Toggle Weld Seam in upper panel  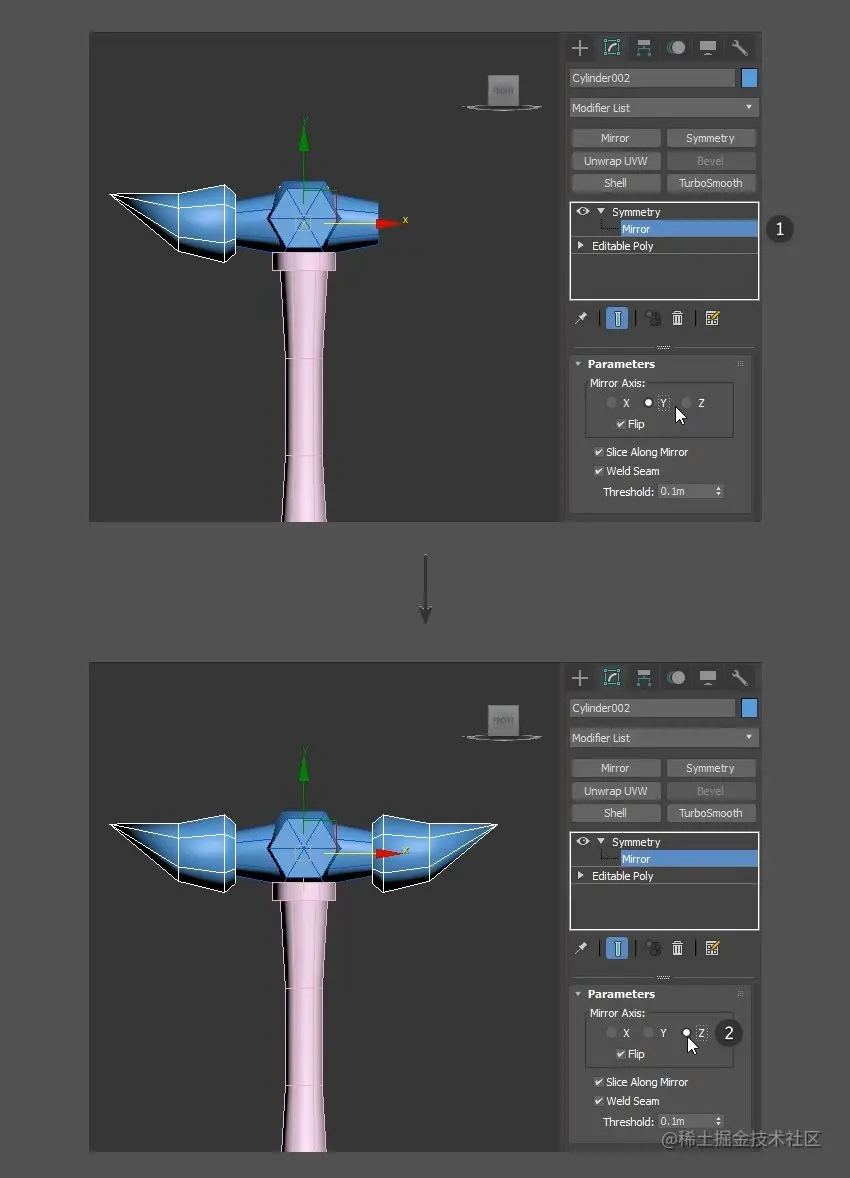(x=598, y=471)
